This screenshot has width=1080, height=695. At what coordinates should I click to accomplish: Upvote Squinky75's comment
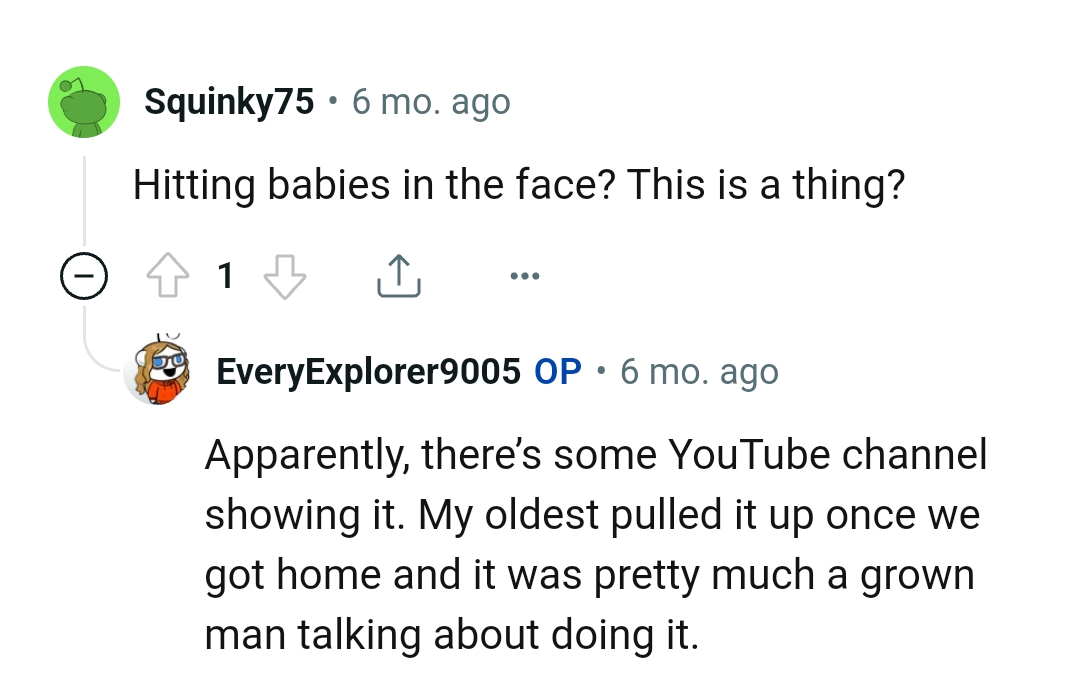click(x=169, y=276)
